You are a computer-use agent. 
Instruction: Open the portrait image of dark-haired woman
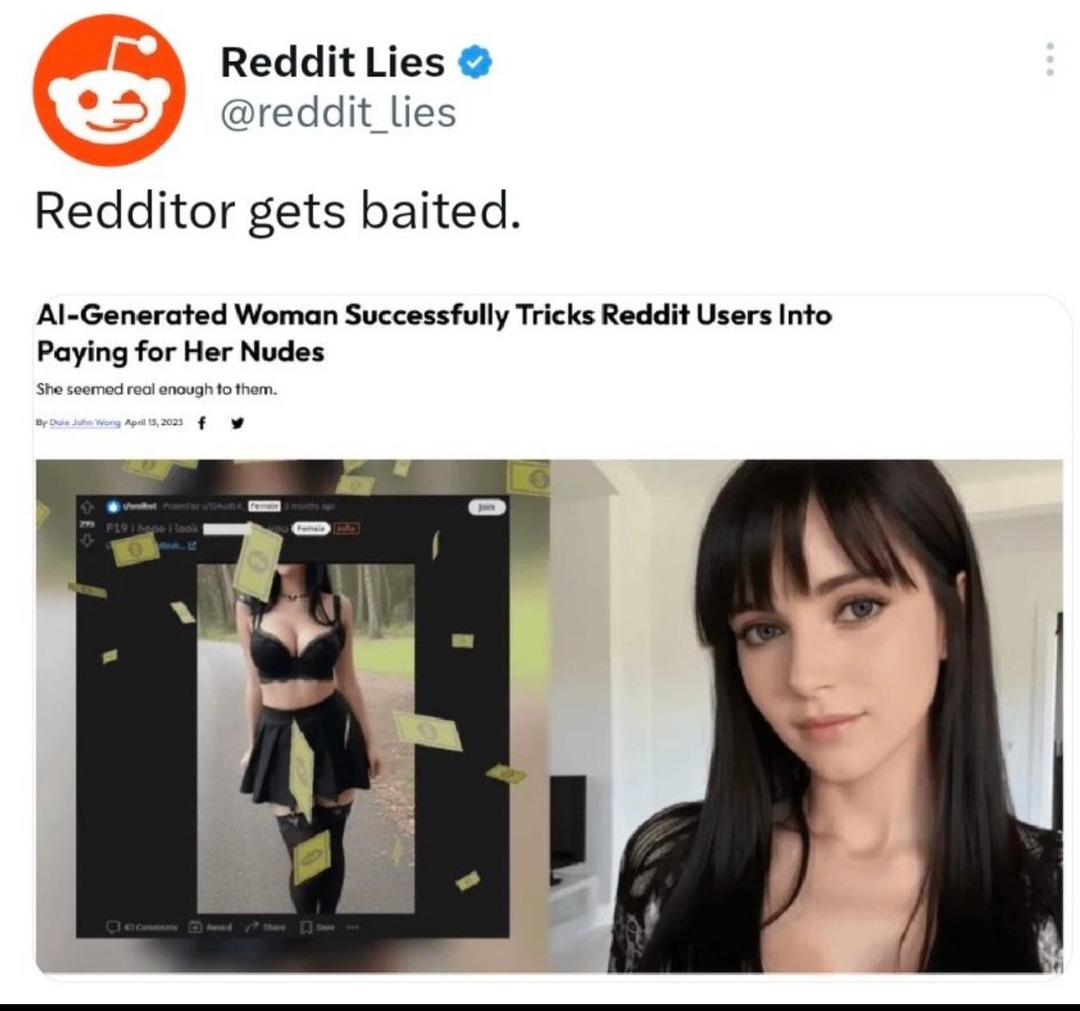(x=806, y=716)
